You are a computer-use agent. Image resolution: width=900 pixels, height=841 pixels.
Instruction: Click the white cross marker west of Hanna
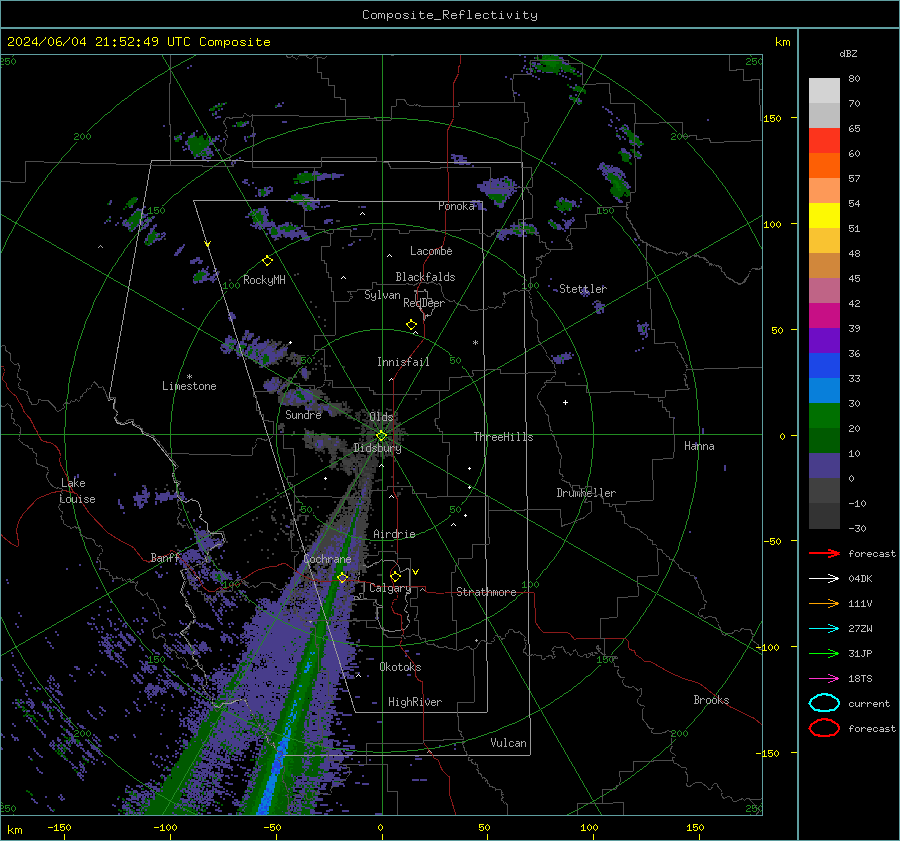click(x=565, y=402)
